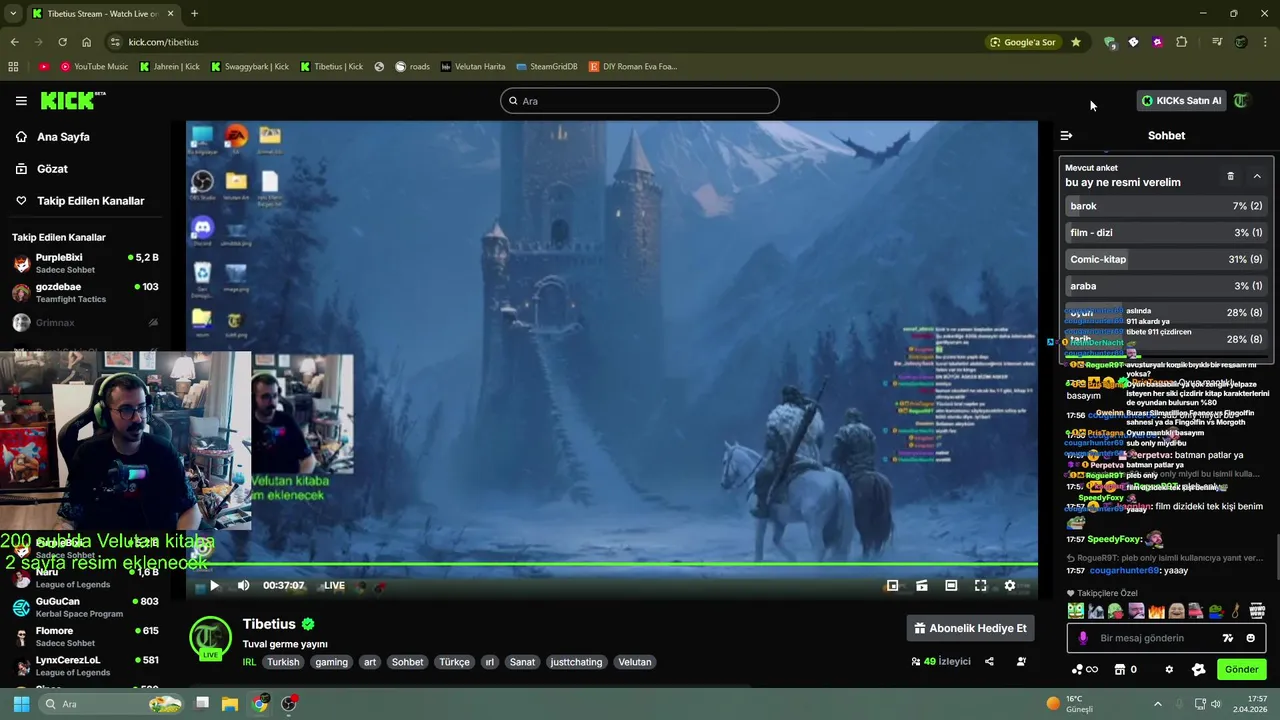Click the purple microphone chat icon
1280x720 pixels.
click(x=1082, y=638)
